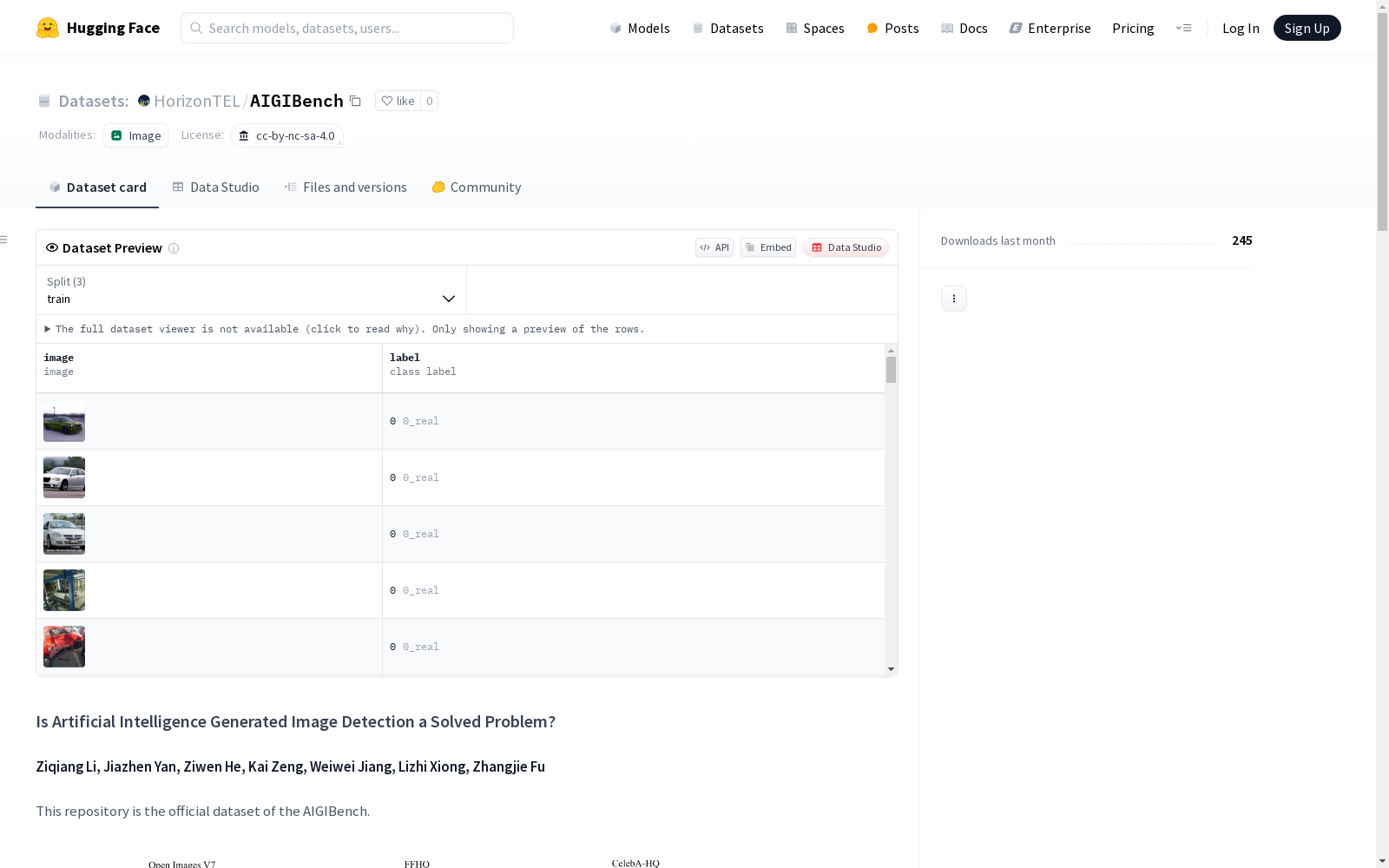This screenshot has height=868, width=1389.
Task: Click the heading about AI image detection
Action: tap(295, 721)
